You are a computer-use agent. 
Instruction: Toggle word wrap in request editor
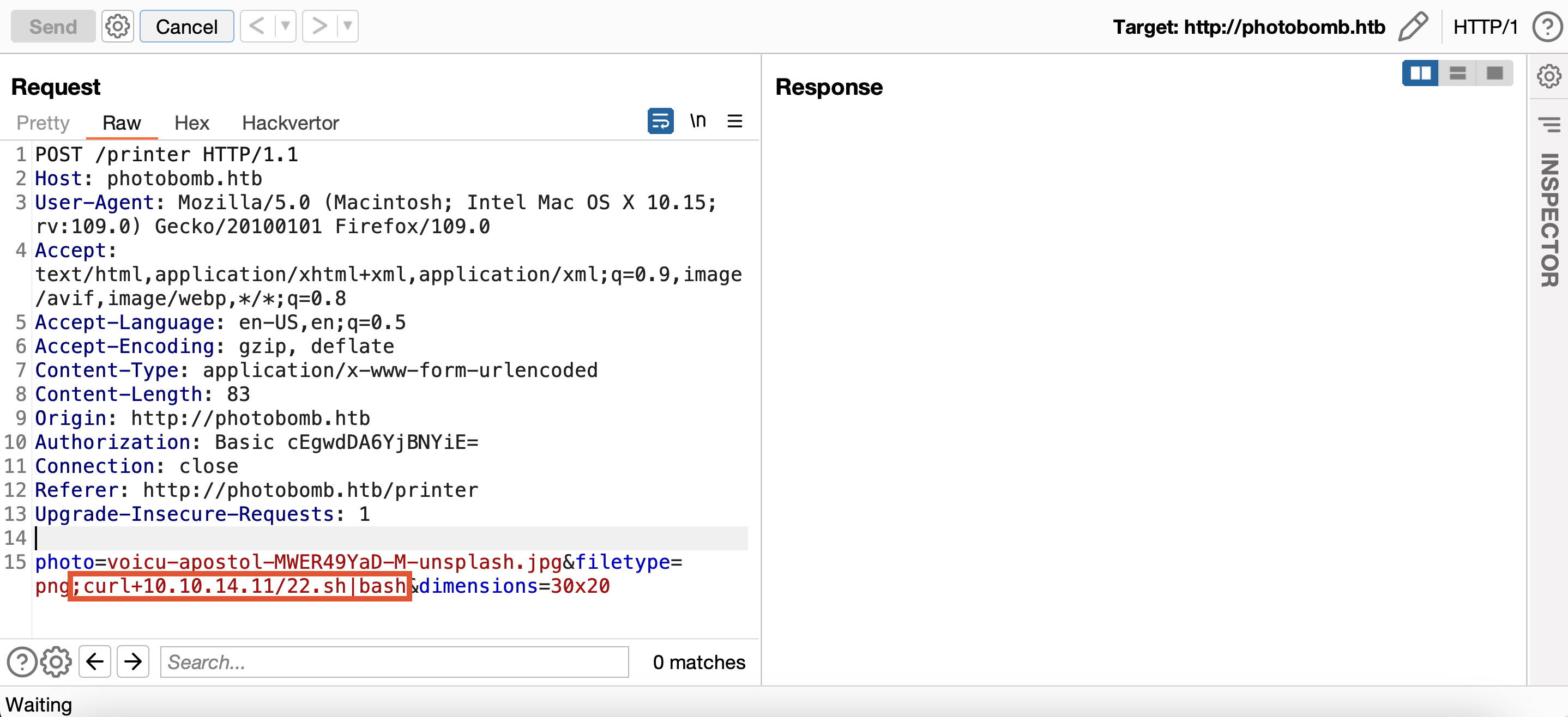[660, 121]
